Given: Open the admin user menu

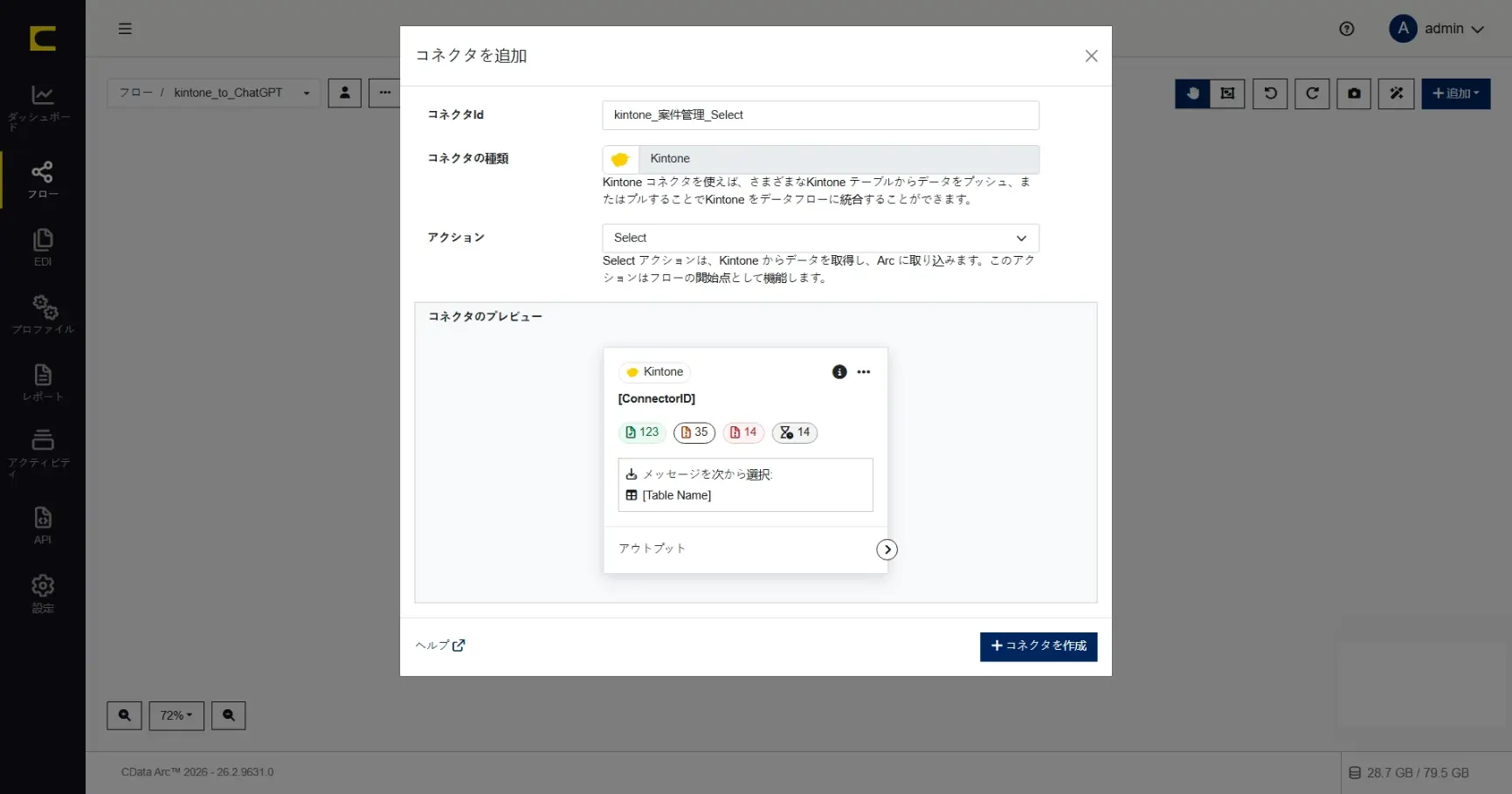Looking at the screenshot, I should [x=1437, y=29].
